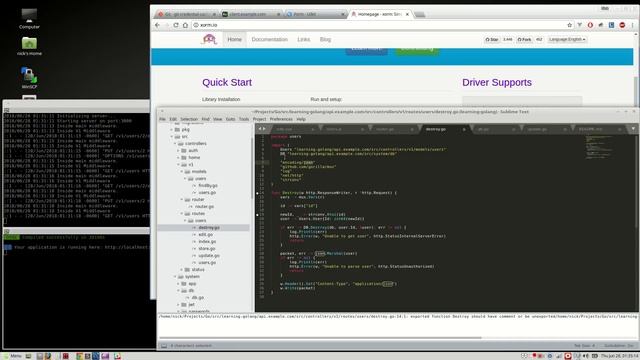Open the Computer desktop icon
This screenshot has height=360, width=640.
click(x=29, y=18)
